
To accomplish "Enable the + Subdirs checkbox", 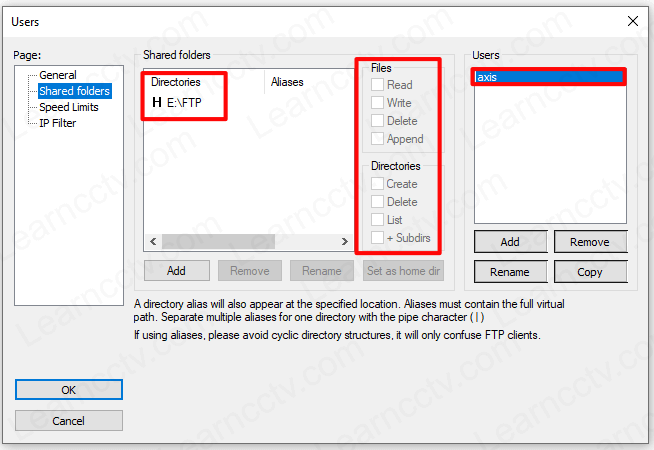I will click(377, 237).
